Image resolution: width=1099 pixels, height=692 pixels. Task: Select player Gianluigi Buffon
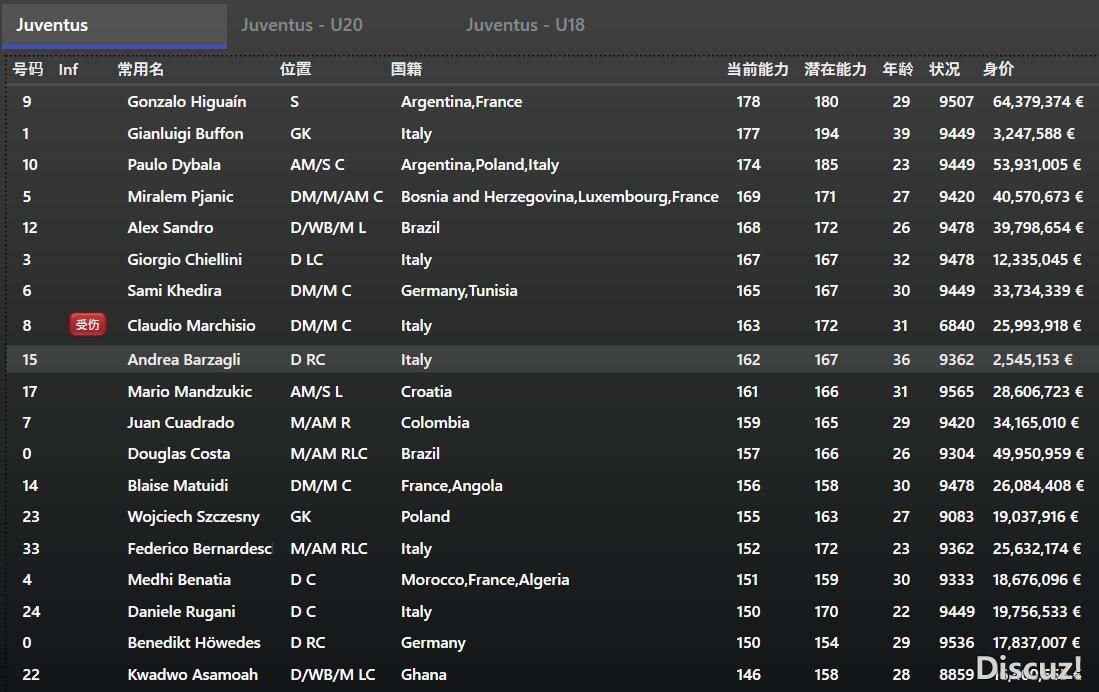point(185,133)
